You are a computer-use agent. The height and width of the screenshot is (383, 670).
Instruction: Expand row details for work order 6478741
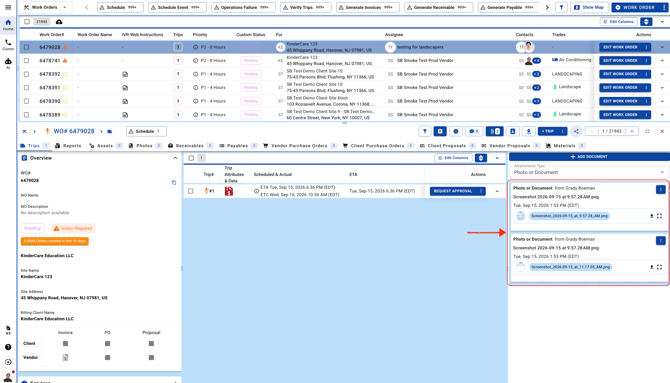(662, 61)
